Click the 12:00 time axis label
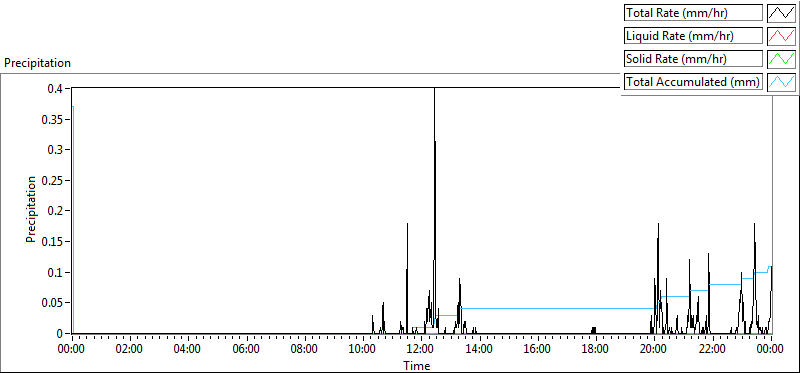Screen dimensions: 800x373 point(421,350)
